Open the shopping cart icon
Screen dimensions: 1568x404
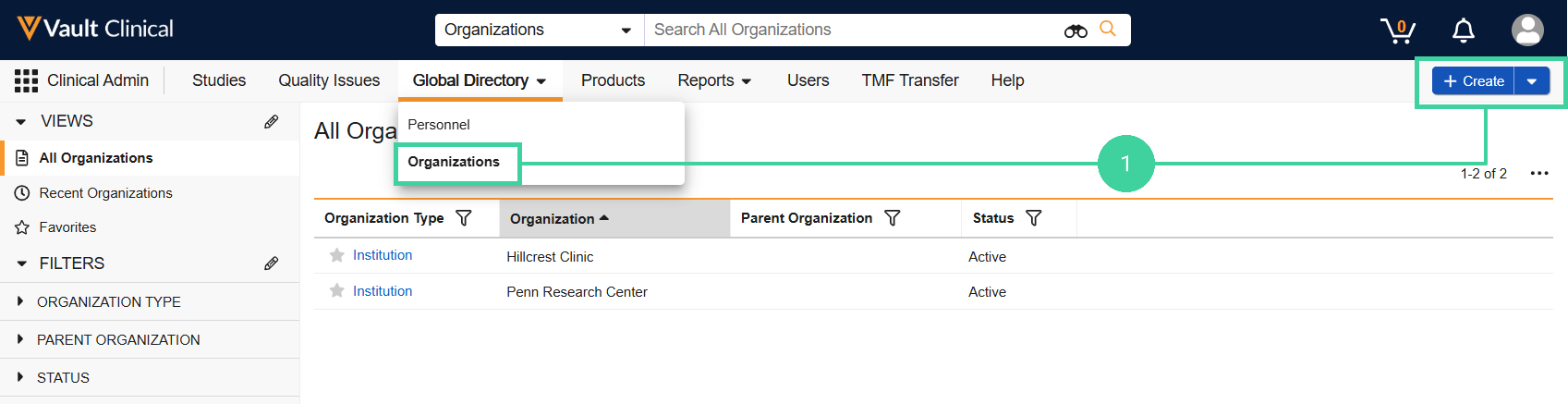click(1398, 31)
